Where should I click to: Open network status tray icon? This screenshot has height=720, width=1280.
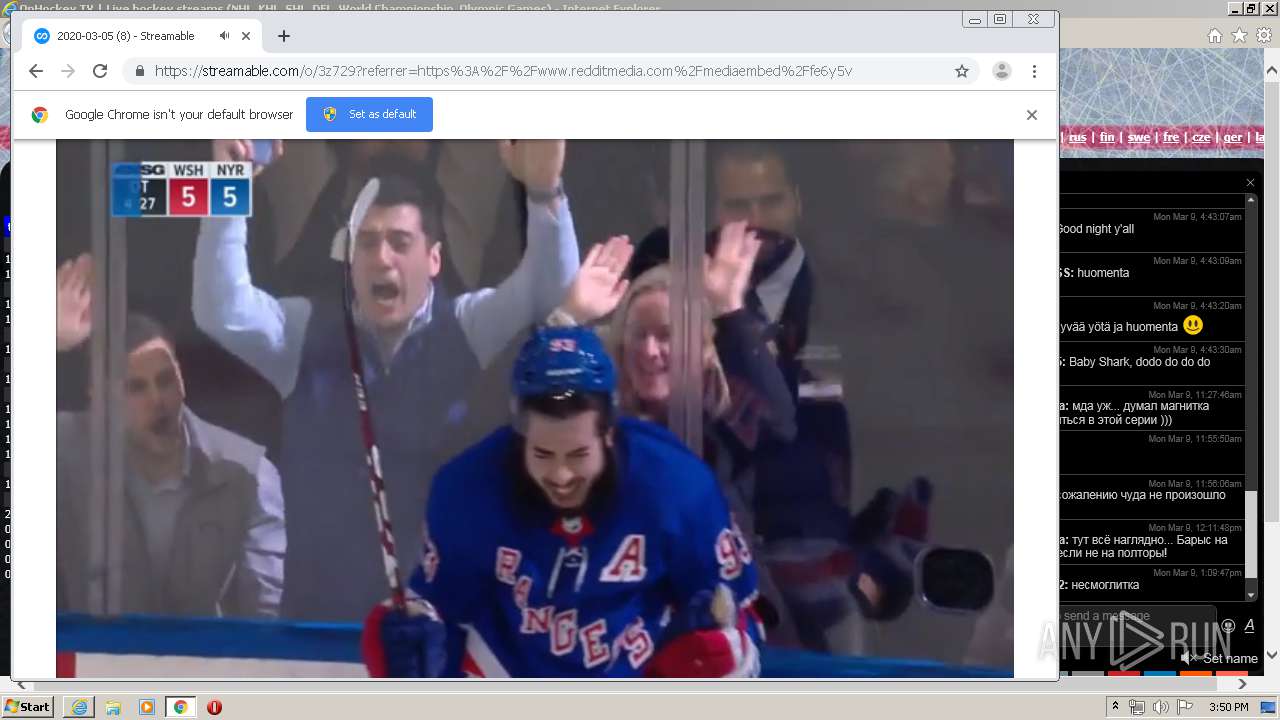click(1137, 707)
